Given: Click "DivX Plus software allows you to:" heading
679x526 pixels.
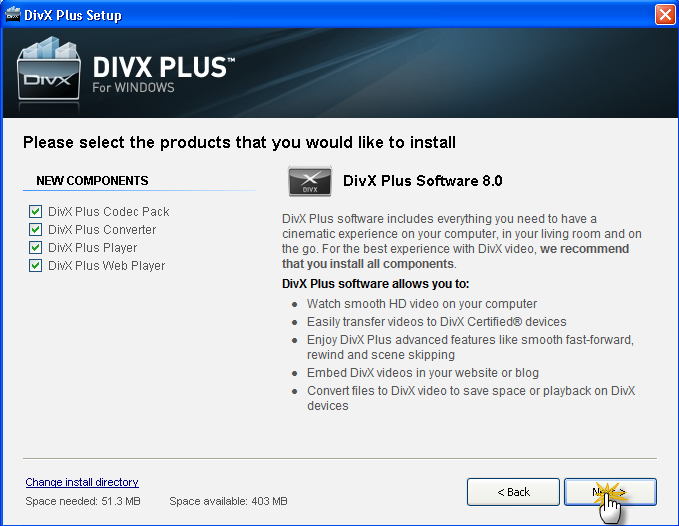Looking at the screenshot, I should 375,284.
